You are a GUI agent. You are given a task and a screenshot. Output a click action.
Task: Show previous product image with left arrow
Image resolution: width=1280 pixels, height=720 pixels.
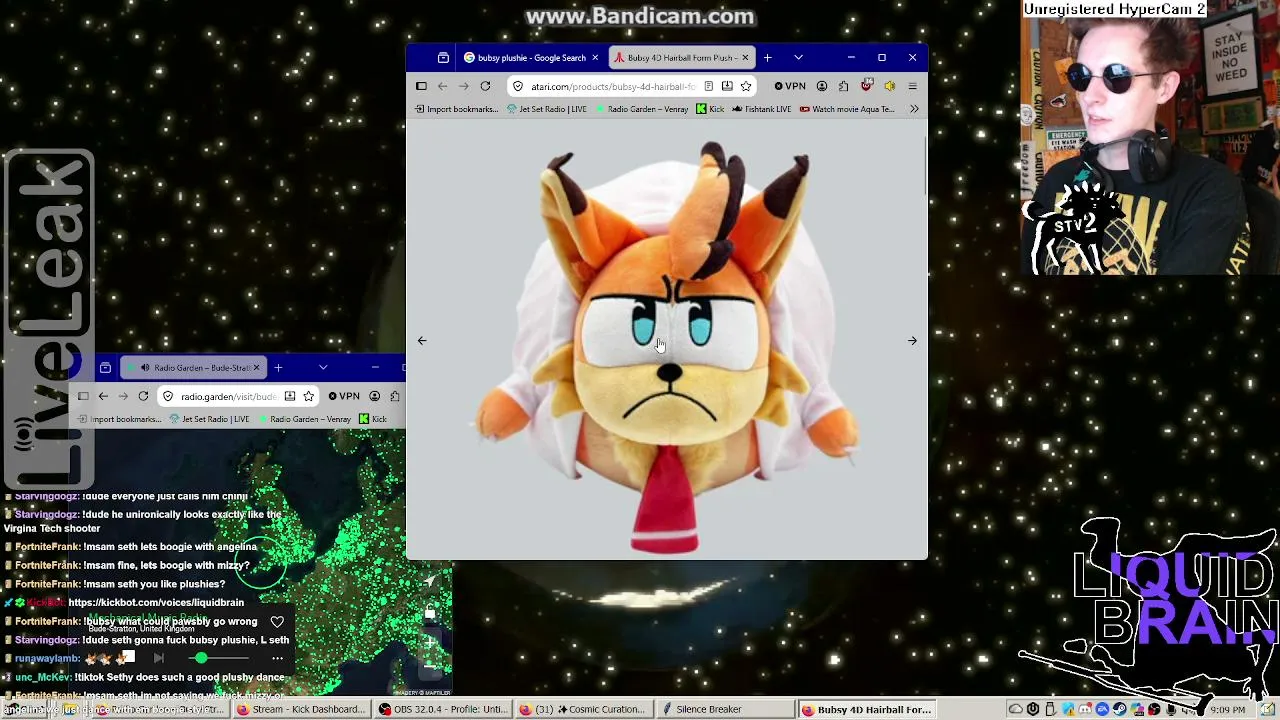pyautogui.click(x=422, y=341)
